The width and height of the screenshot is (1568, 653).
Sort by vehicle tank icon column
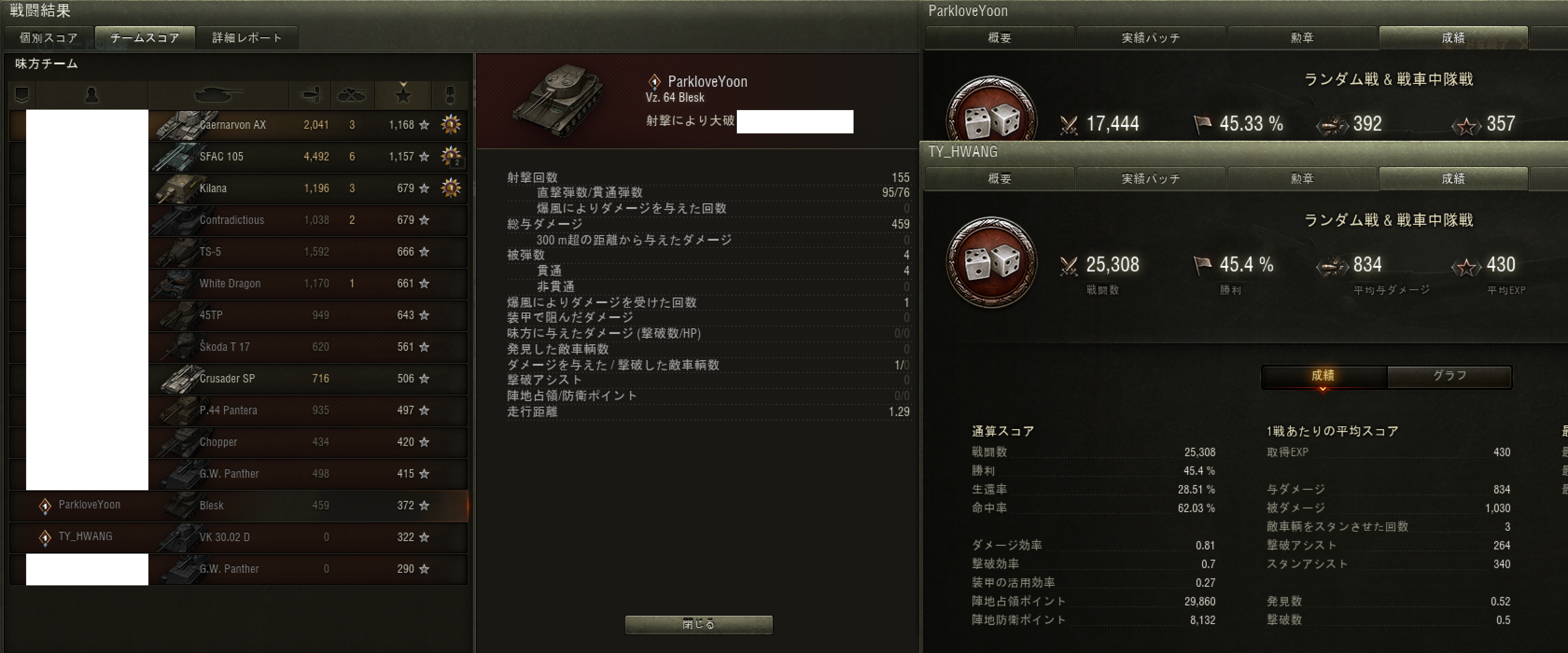[218, 95]
